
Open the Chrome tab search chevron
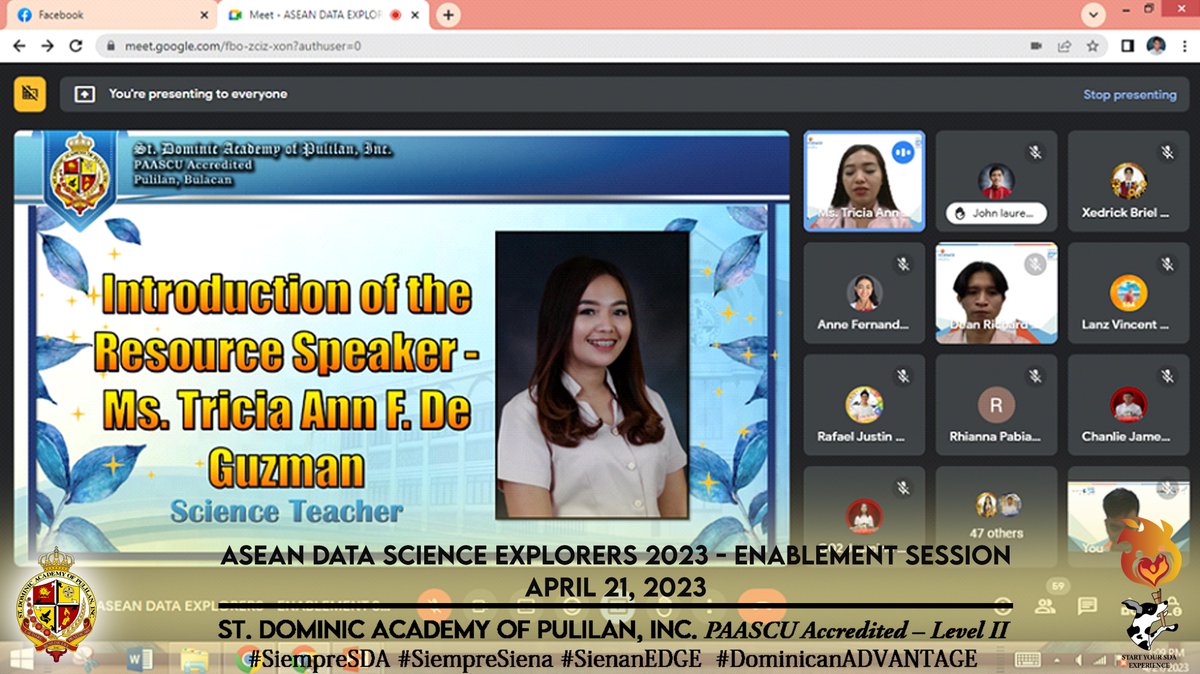pos(1094,15)
